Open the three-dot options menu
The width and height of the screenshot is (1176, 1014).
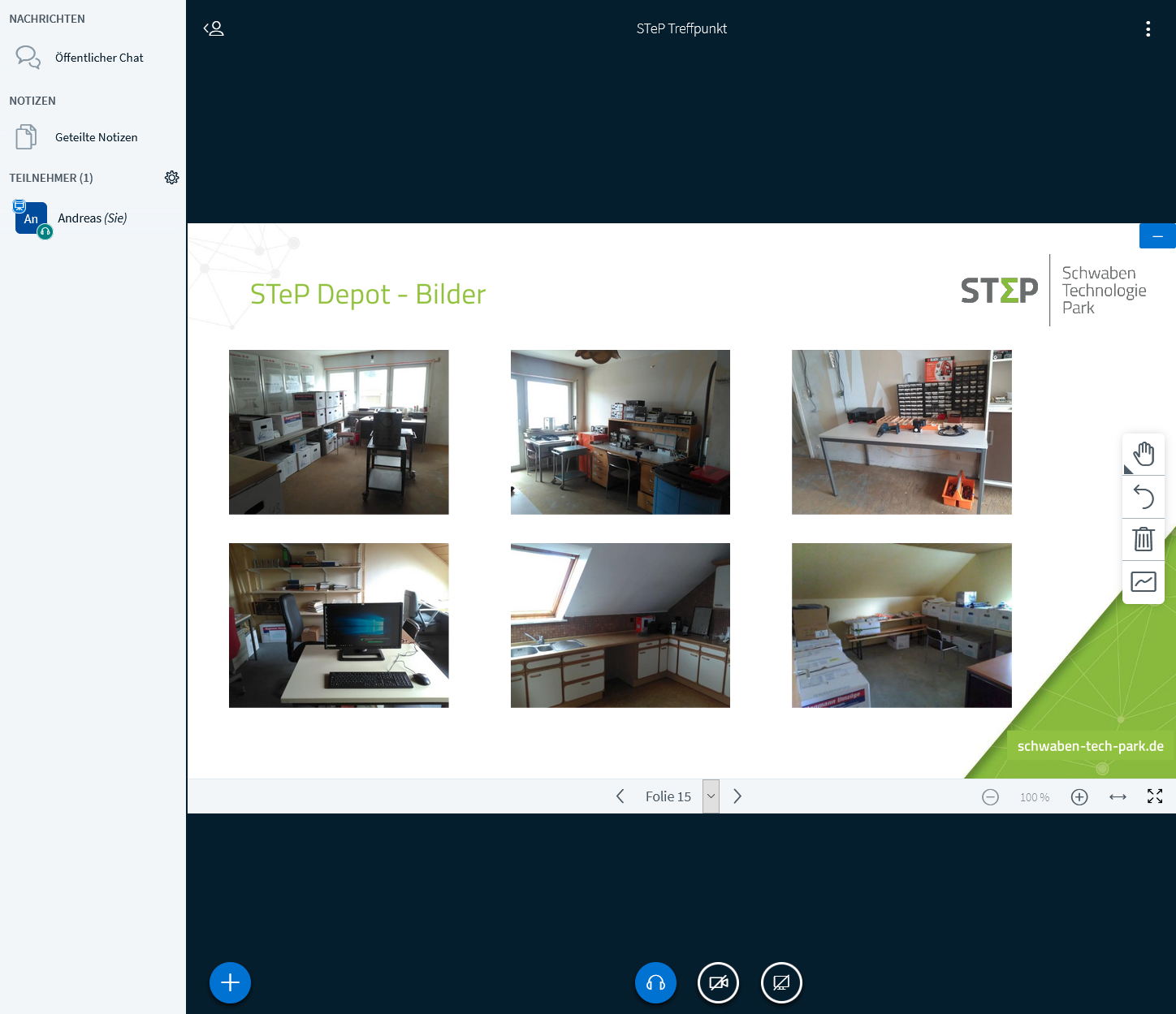coord(1148,29)
